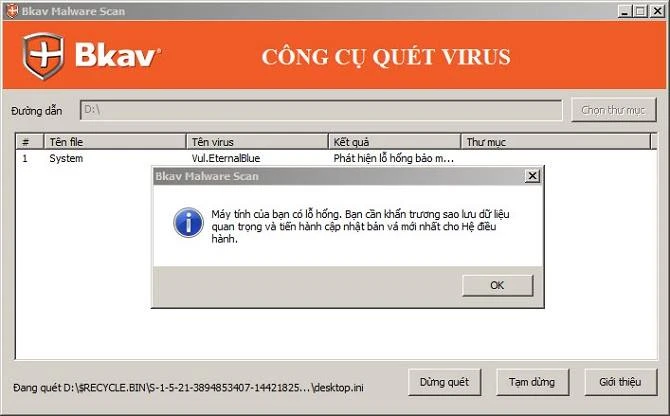Stop scanning with the Dừng quét button

444,382
